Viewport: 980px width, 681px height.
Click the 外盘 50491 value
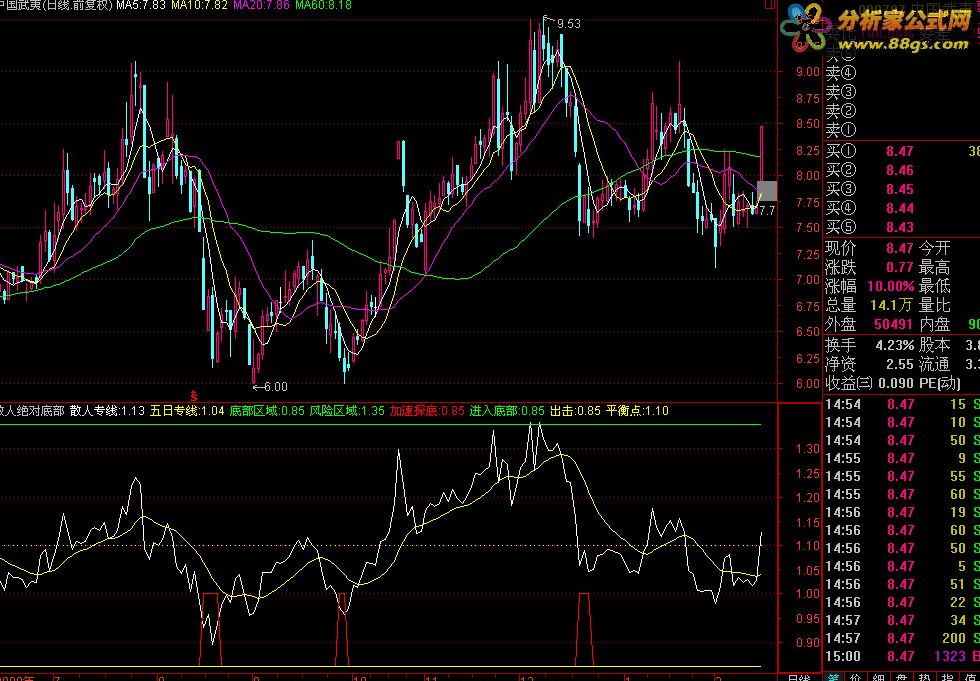(894, 324)
